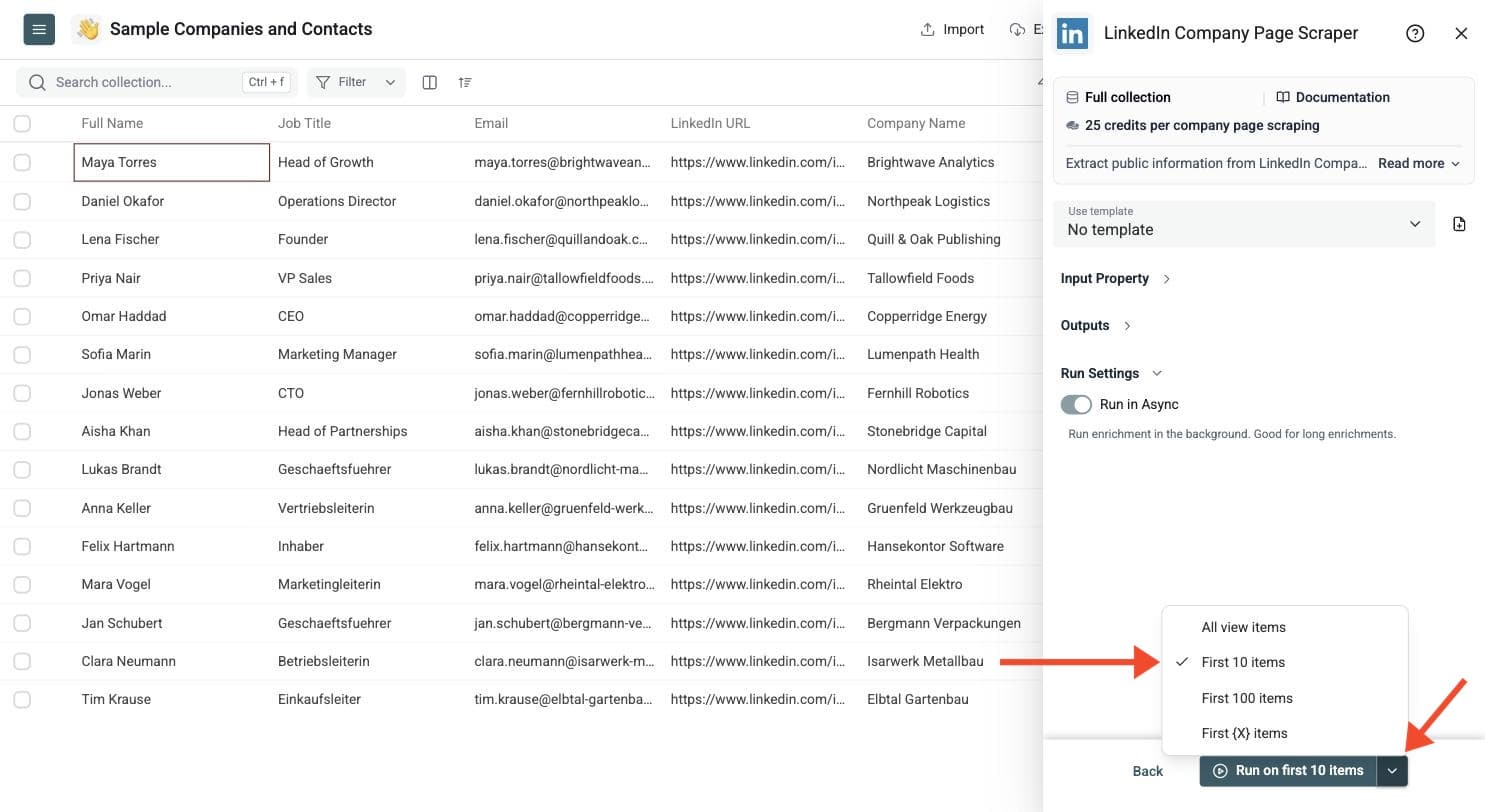
Task: Open the Filter dropdown
Action: 356,82
